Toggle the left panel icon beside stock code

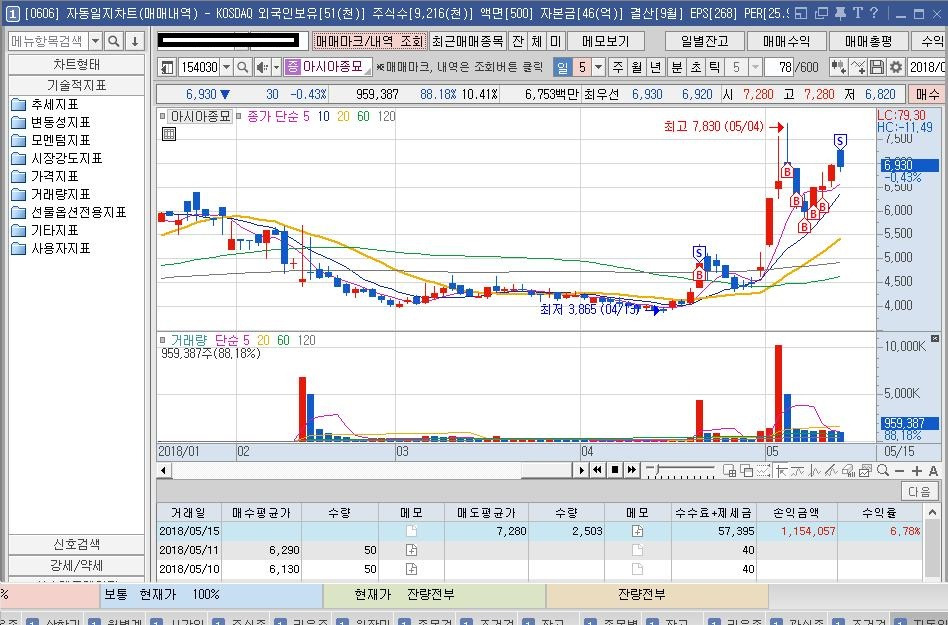point(167,67)
